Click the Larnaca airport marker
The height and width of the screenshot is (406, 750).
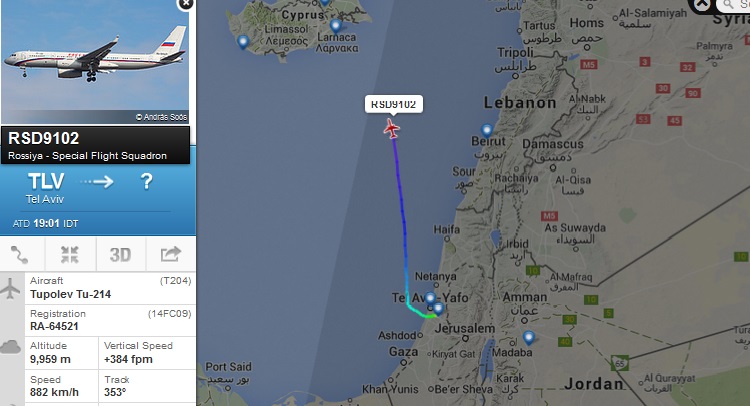(336, 25)
